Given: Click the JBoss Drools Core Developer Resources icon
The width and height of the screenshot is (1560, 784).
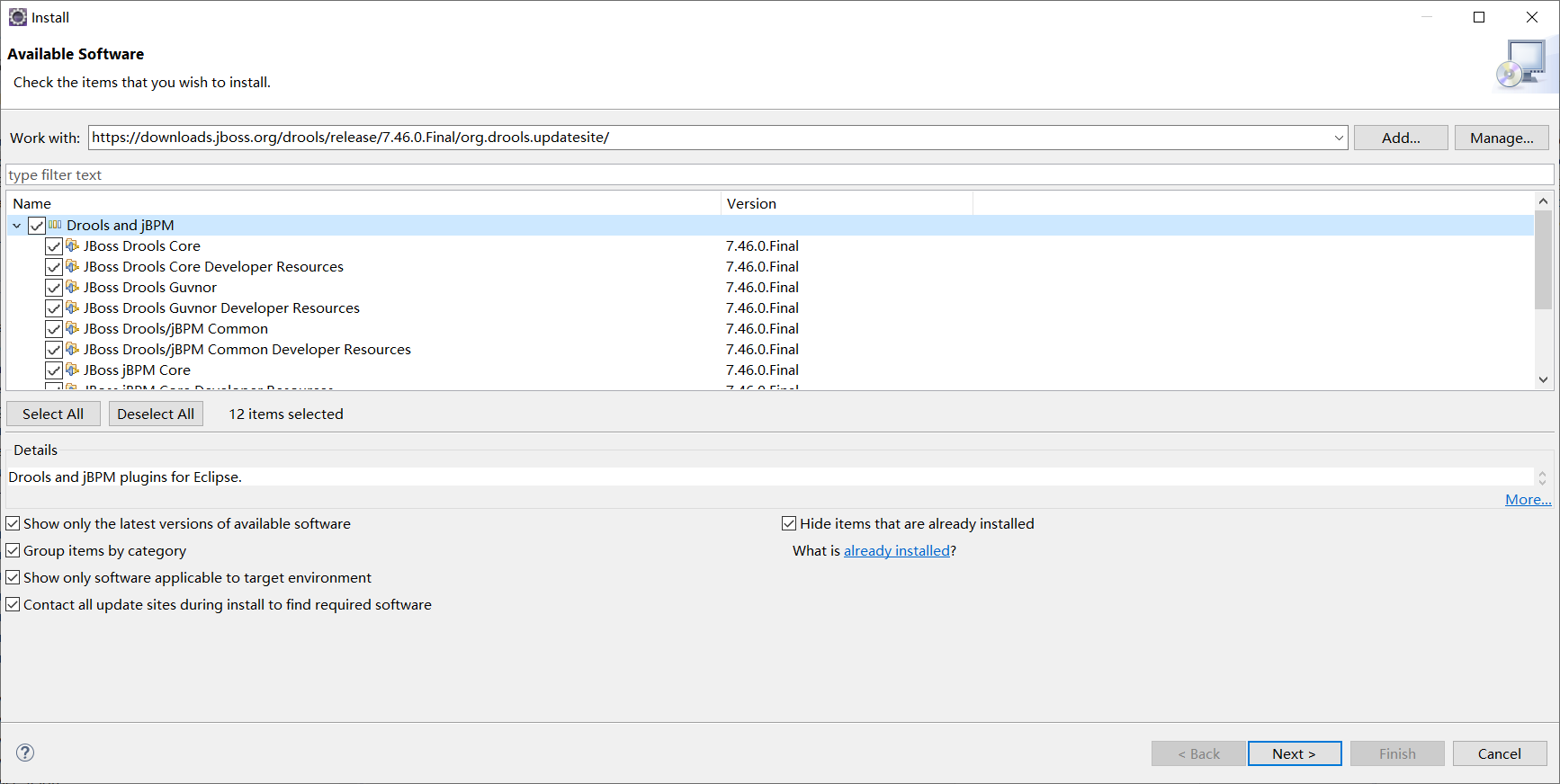Looking at the screenshot, I should tap(73, 266).
